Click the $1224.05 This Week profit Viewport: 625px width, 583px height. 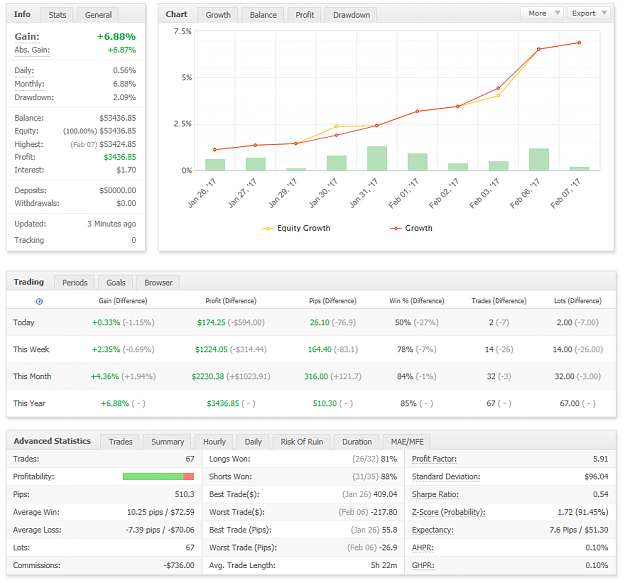point(211,349)
